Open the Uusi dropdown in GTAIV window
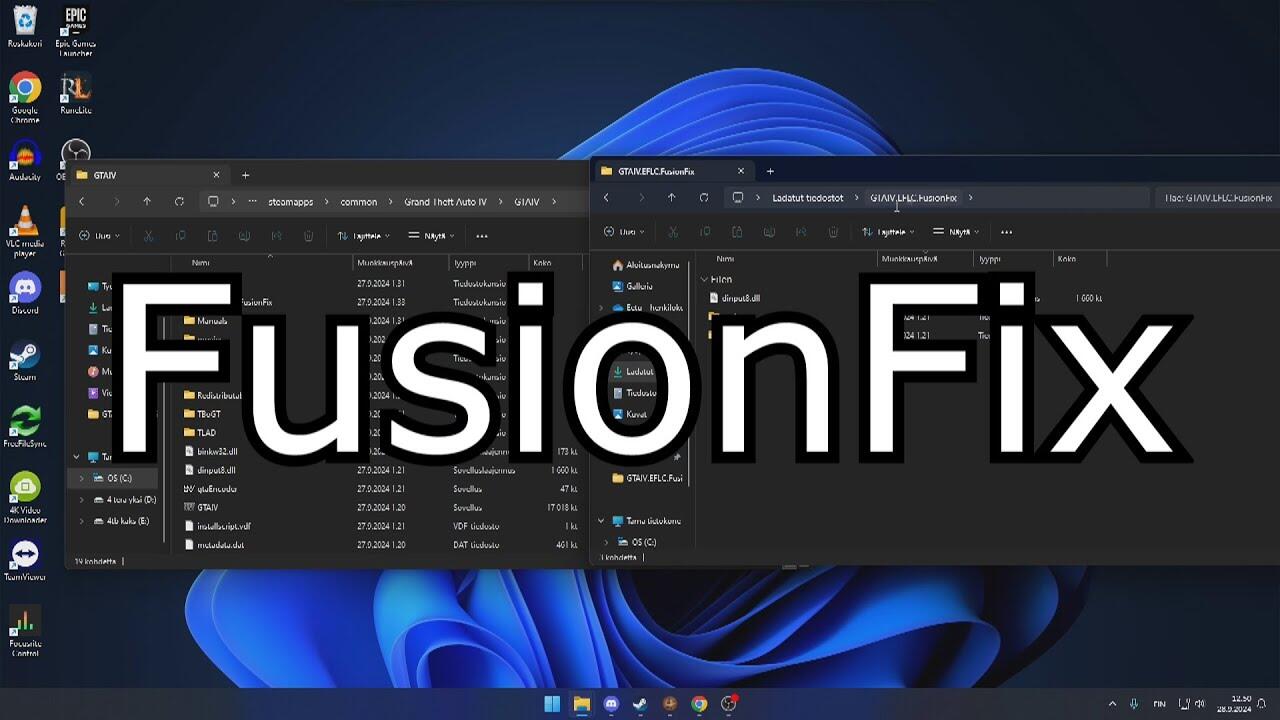 (x=97, y=236)
